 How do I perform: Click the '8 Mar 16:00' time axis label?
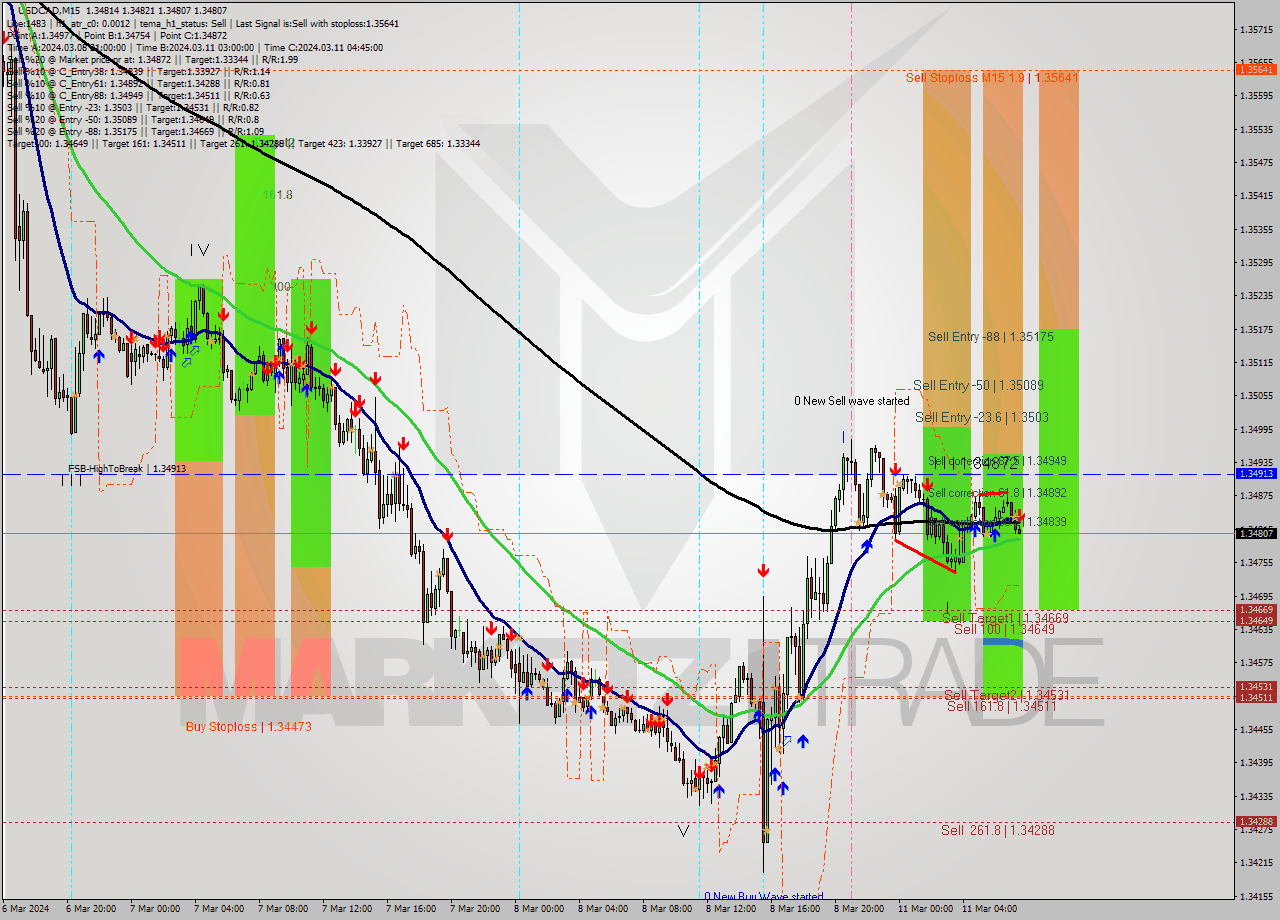(x=795, y=909)
